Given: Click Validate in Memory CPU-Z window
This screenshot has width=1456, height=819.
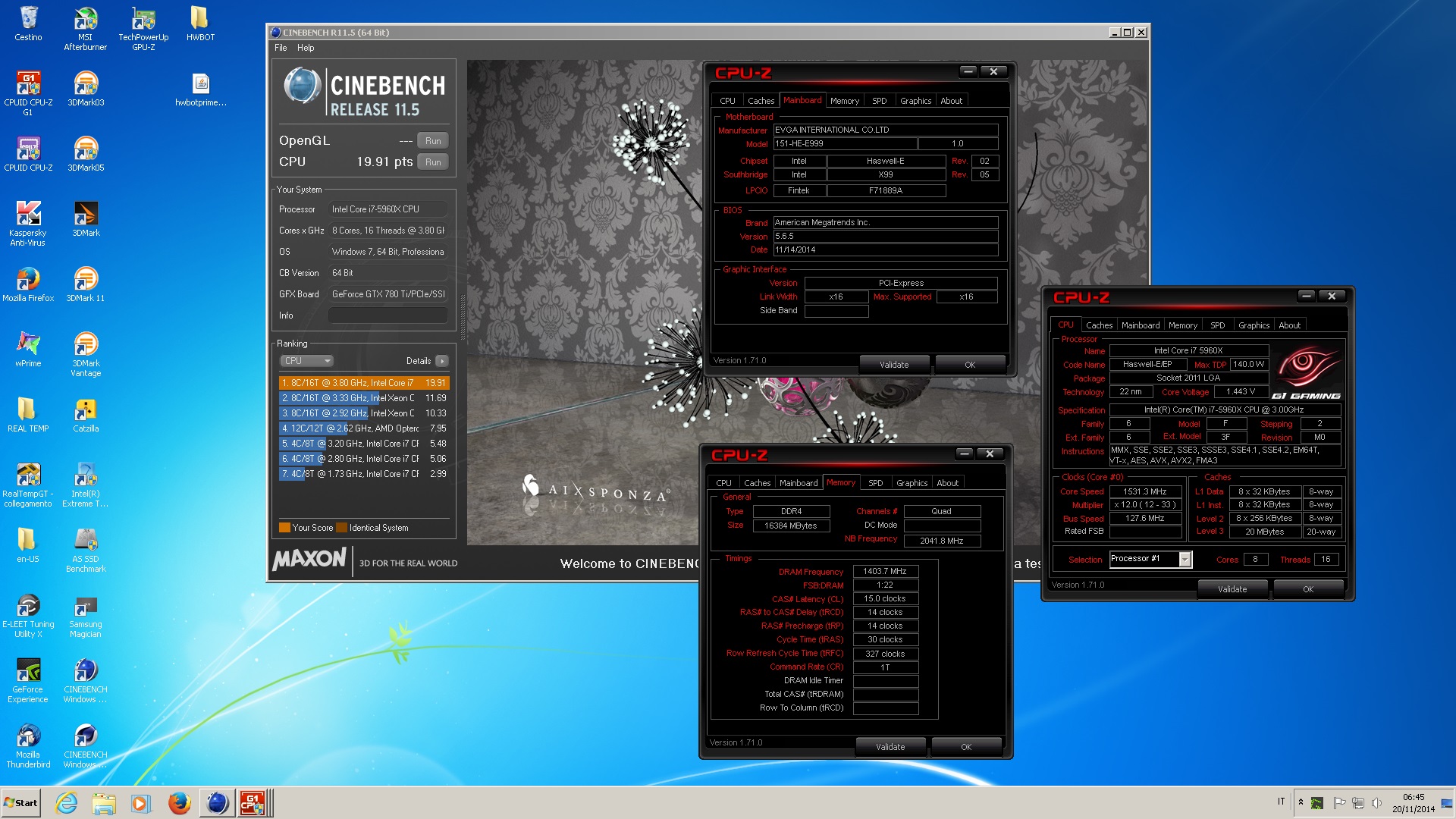Looking at the screenshot, I should click(890, 747).
